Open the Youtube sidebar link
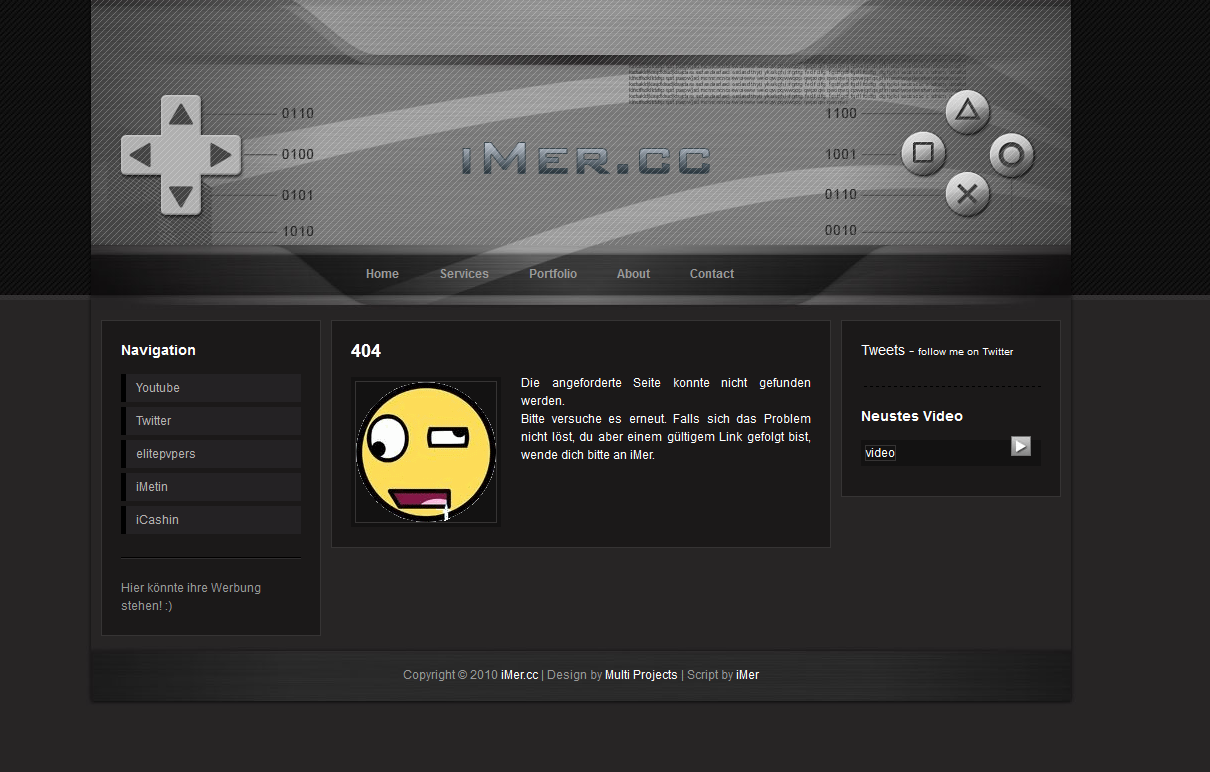Viewport: 1210px width, 772px height. [x=158, y=388]
